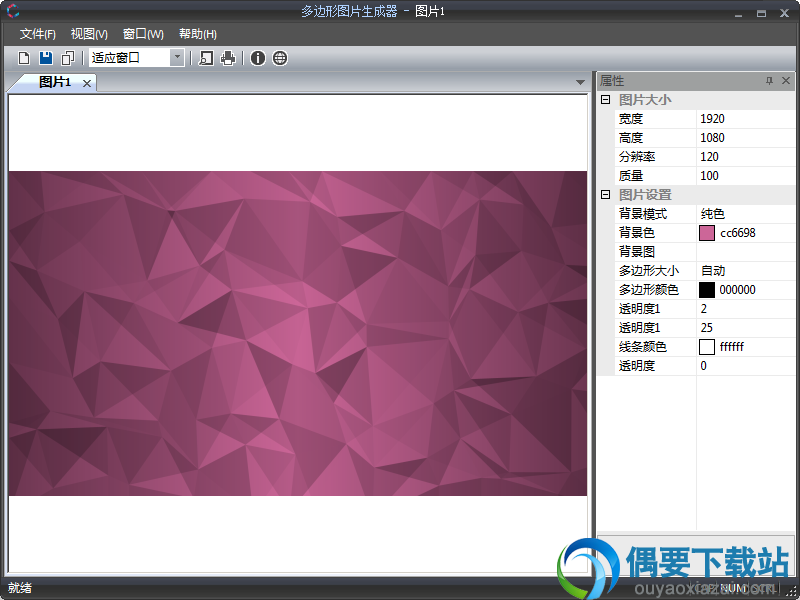Minimize the application window
The image size is (800, 600).
738,14
